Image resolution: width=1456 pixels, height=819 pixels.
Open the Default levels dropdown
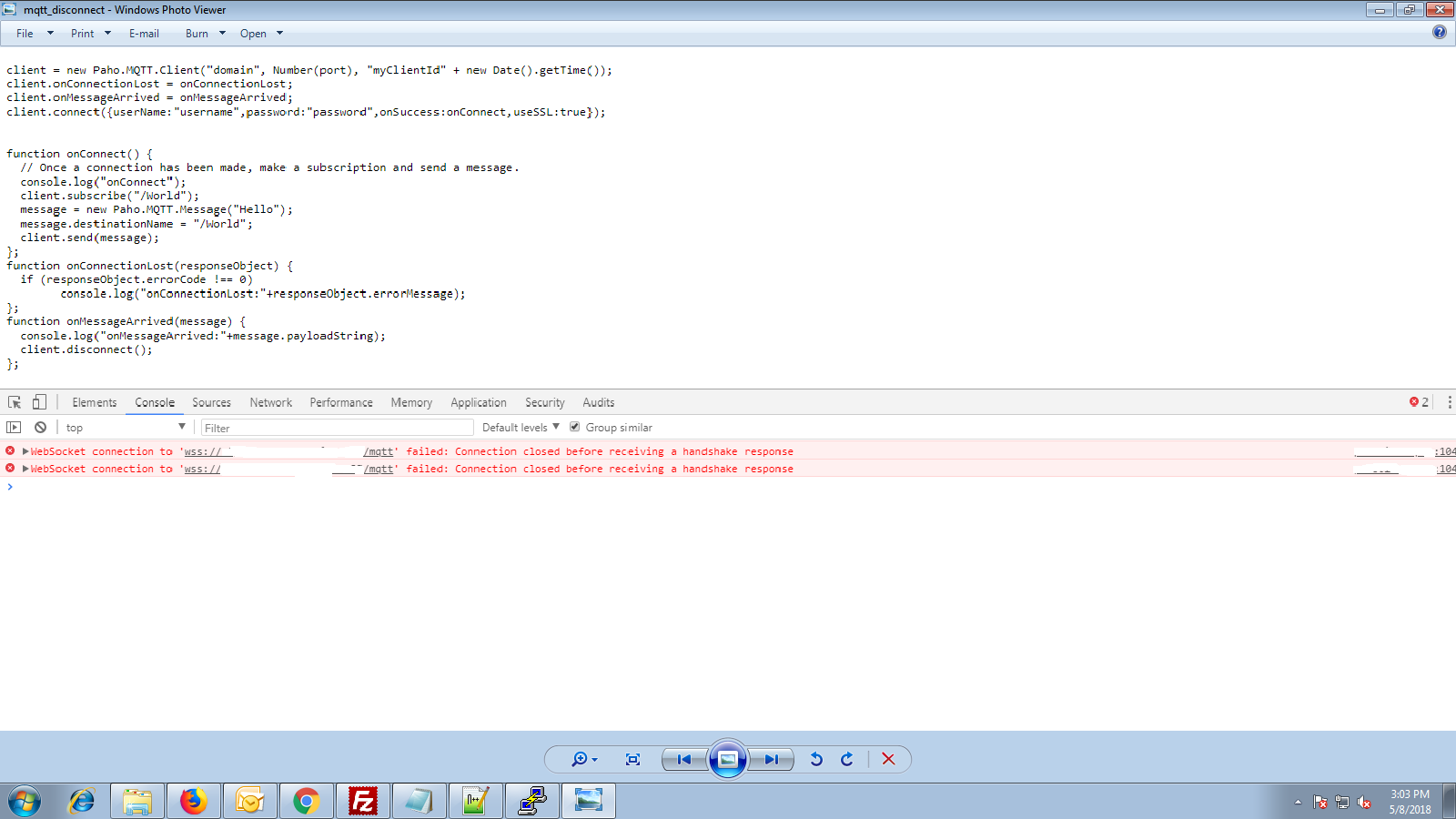(521, 428)
